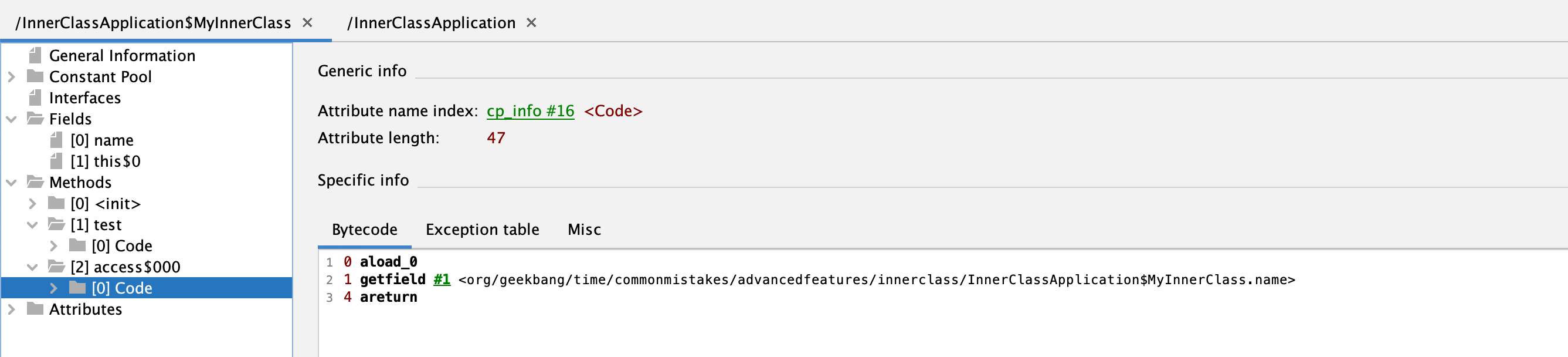Collapse the Fields tree node
Image resolution: width=1568 pixels, height=357 pixels.
click(12, 119)
